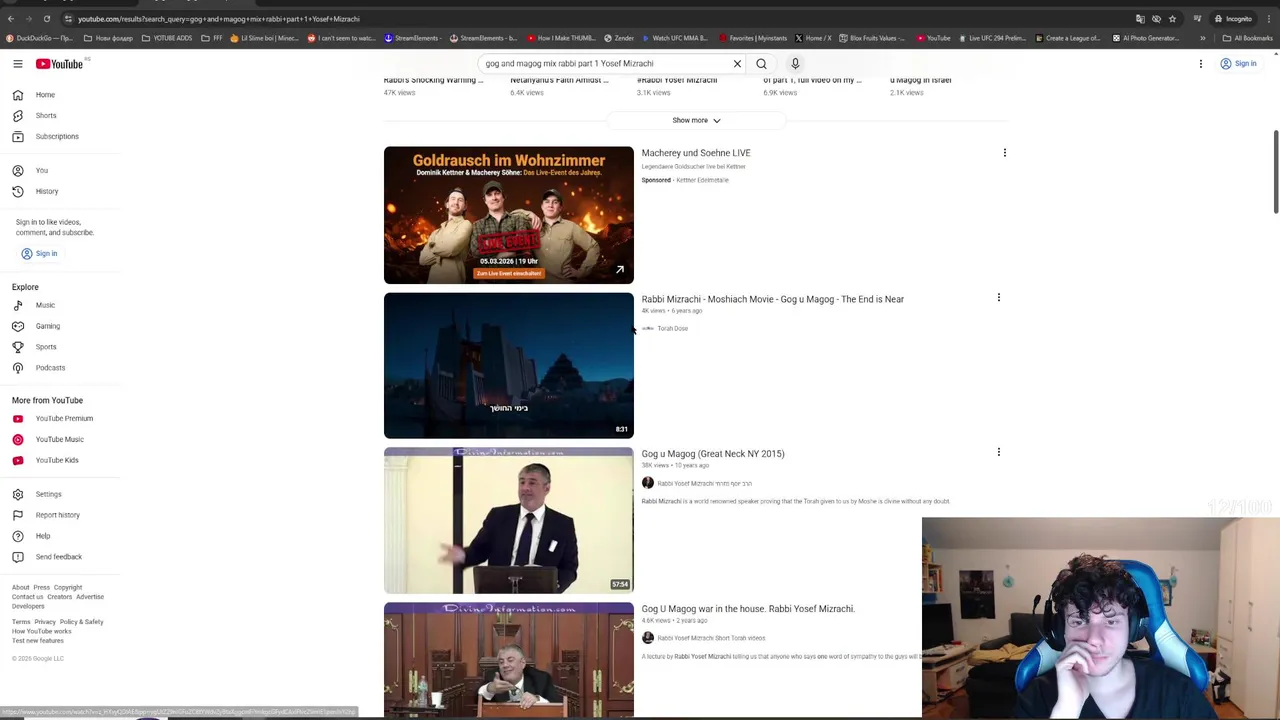
Task: Reload the page in the browser
Action: coord(49,19)
